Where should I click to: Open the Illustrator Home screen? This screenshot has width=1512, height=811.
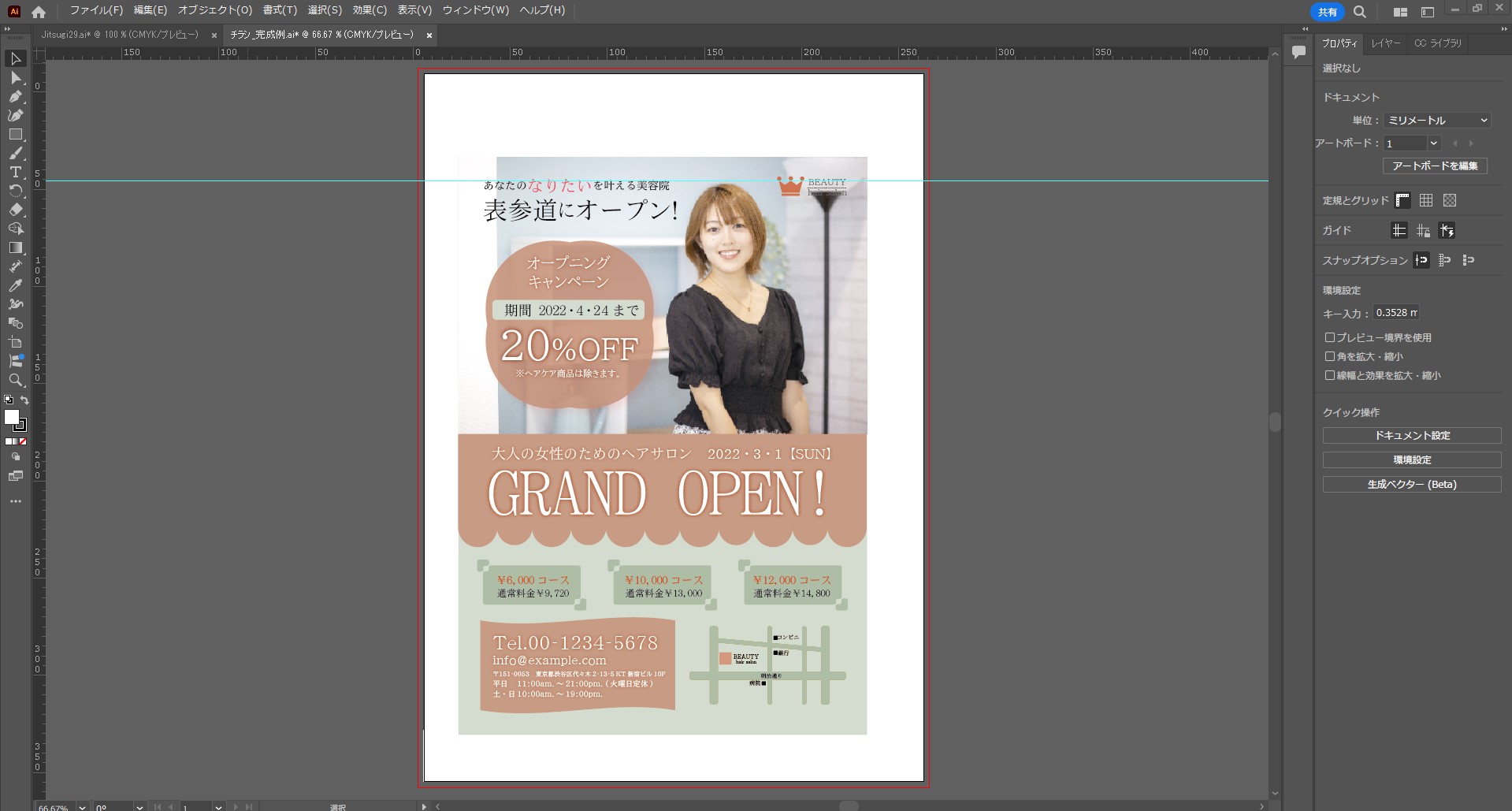(39, 11)
